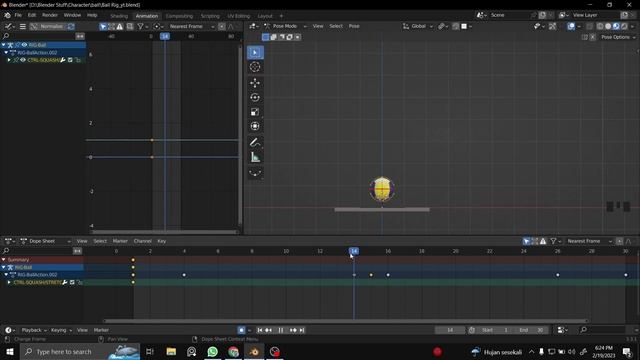This screenshot has height=360, width=640.
Task: Open Marker menu in Dope Sheet header
Action: [120, 241]
